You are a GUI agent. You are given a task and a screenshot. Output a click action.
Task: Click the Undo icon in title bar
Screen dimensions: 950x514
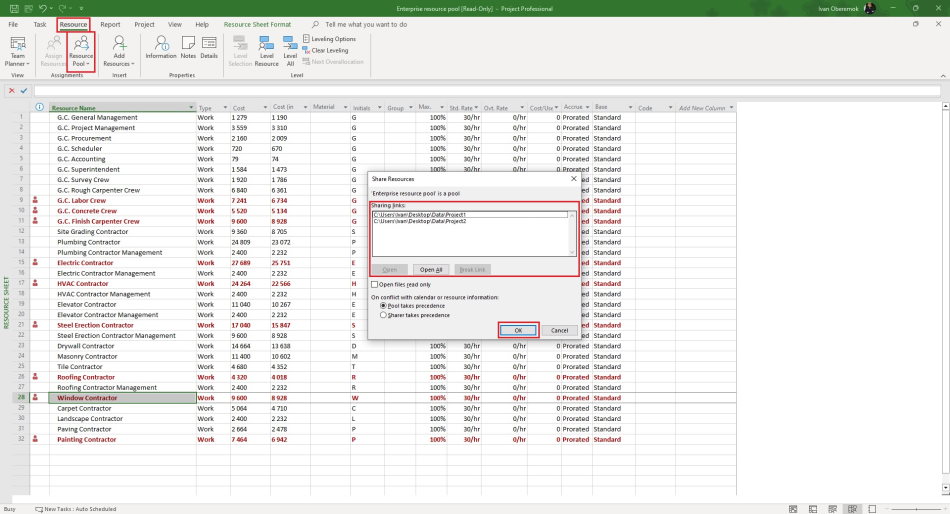tap(42, 8)
